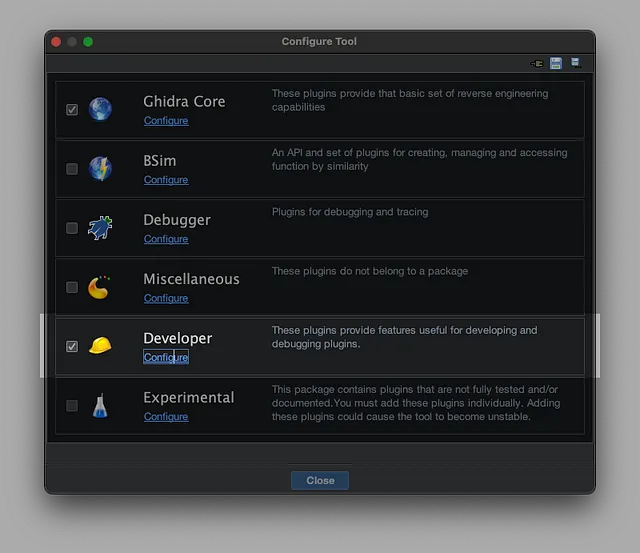The height and width of the screenshot is (553, 640).
Task: Disable the Developer package checkbox
Action: tap(72, 346)
